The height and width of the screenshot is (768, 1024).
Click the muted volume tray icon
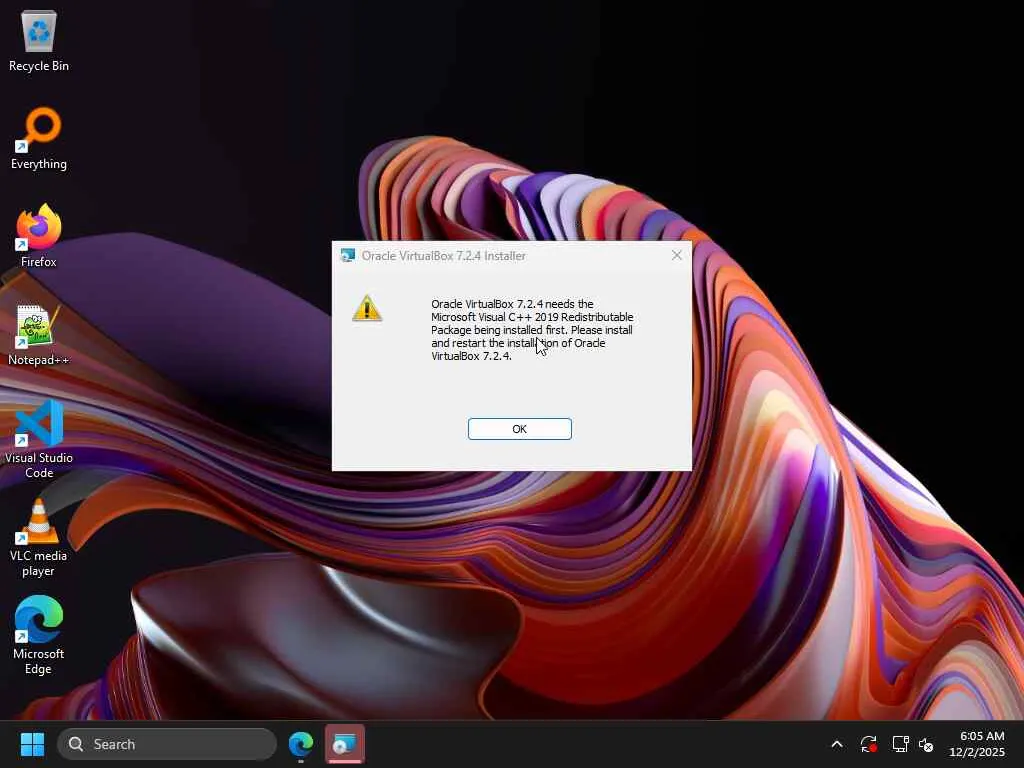click(926, 744)
